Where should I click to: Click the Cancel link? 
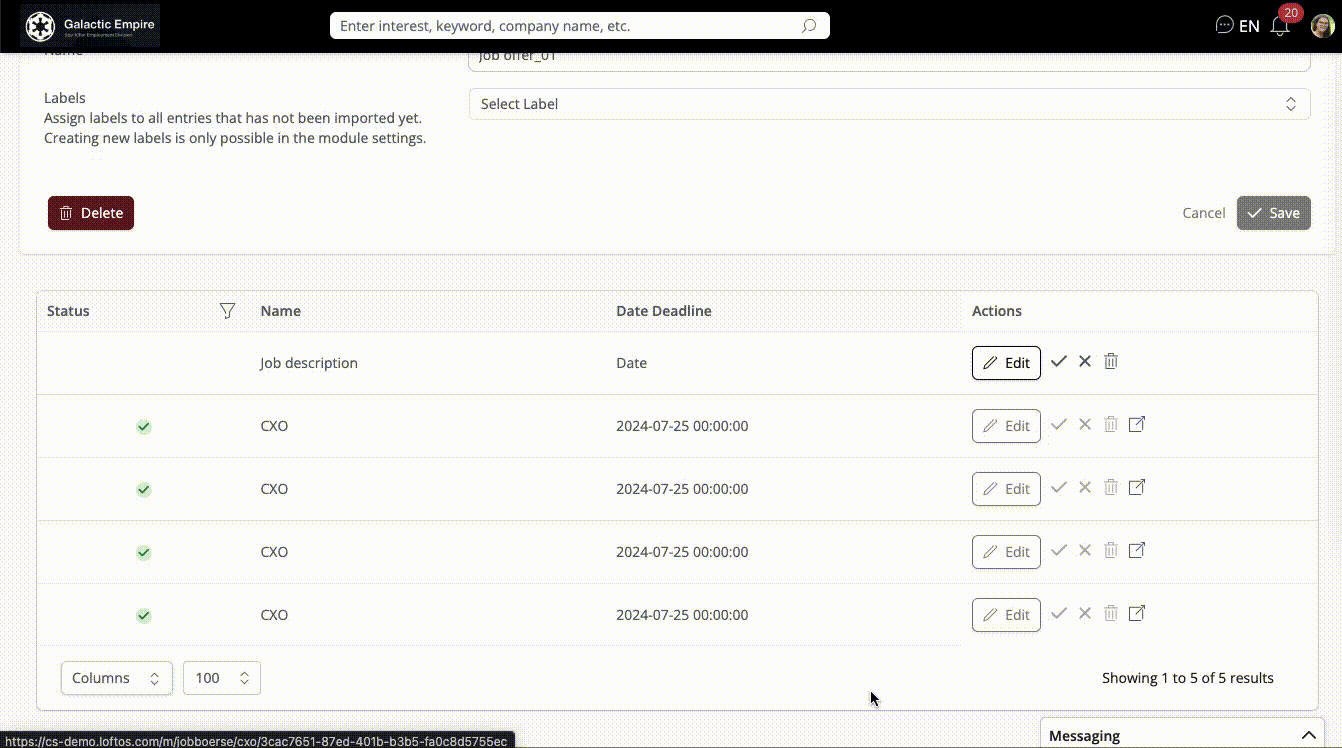coord(1203,213)
